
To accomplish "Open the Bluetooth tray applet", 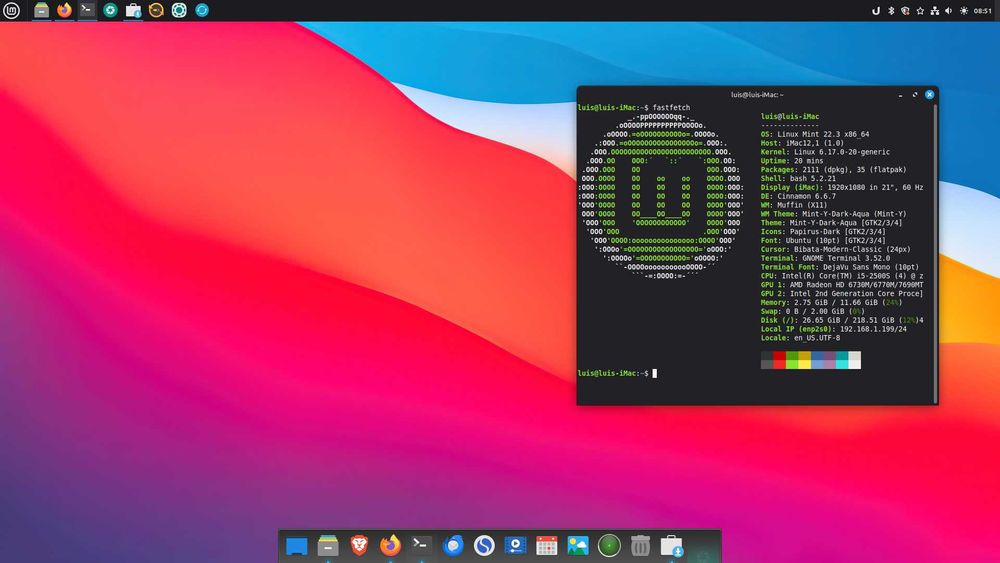I will click(x=891, y=11).
